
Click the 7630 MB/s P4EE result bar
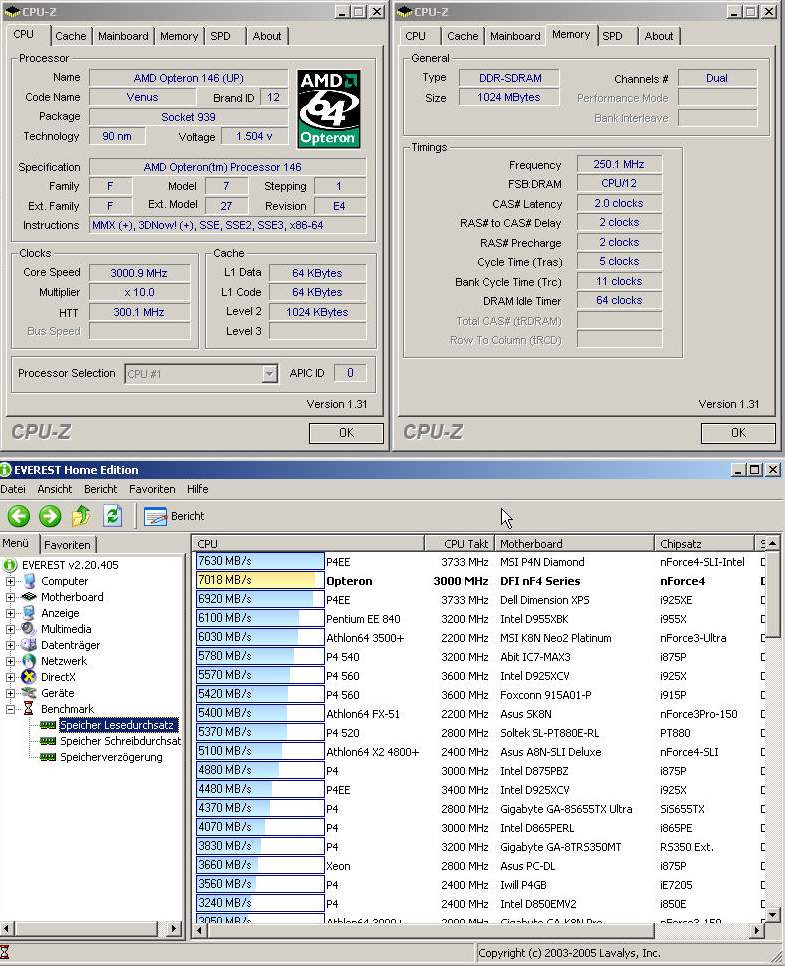click(x=260, y=561)
